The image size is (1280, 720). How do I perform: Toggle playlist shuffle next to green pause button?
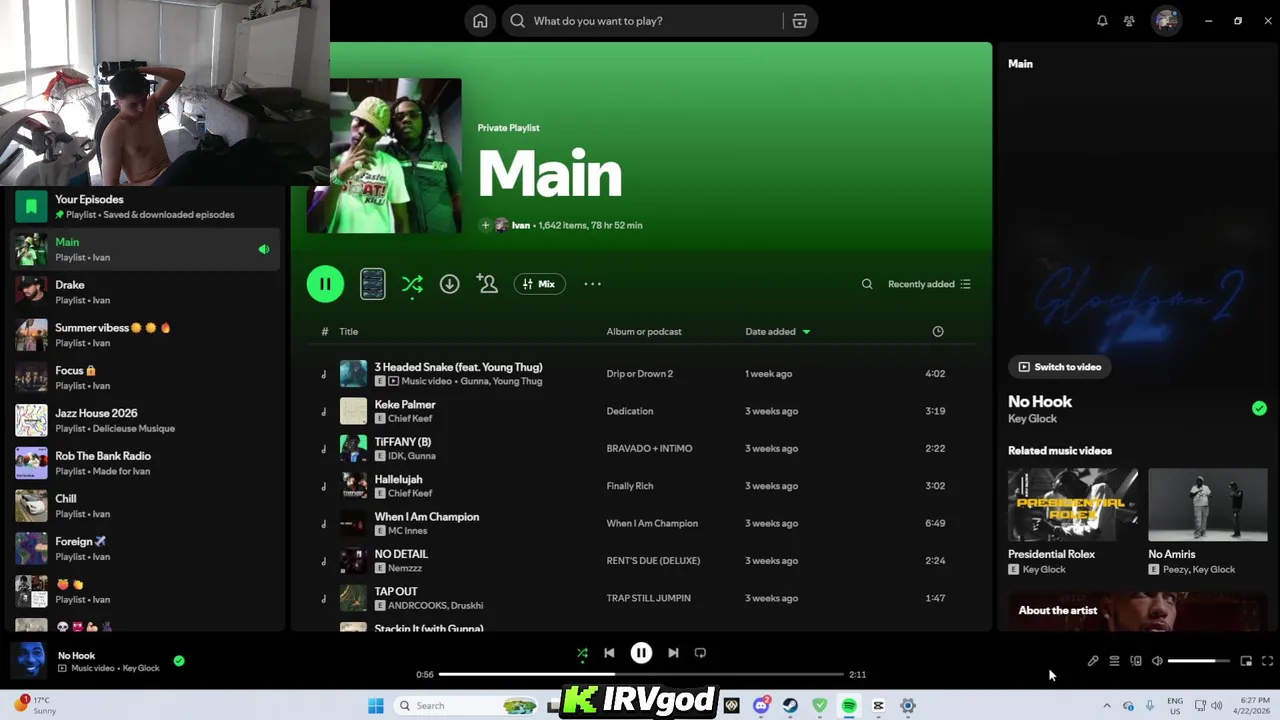pyautogui.click(x=412, y=284)
